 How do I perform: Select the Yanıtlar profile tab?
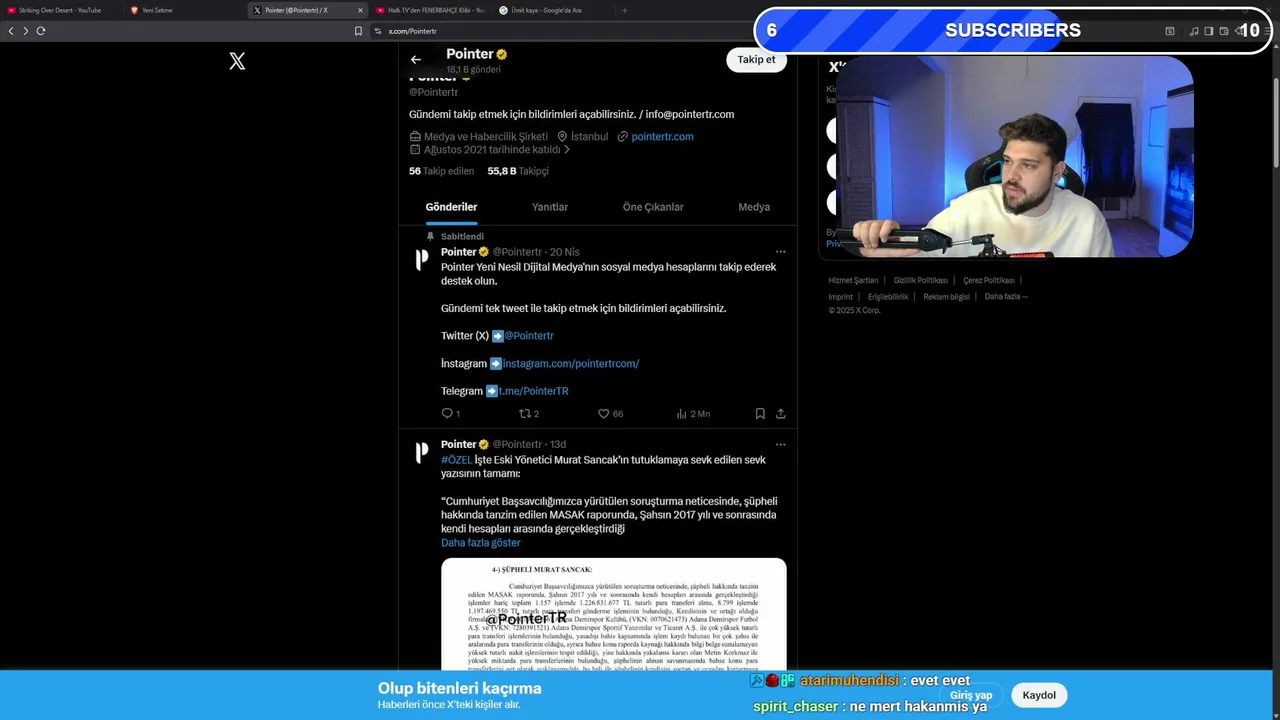click(550, 207)
